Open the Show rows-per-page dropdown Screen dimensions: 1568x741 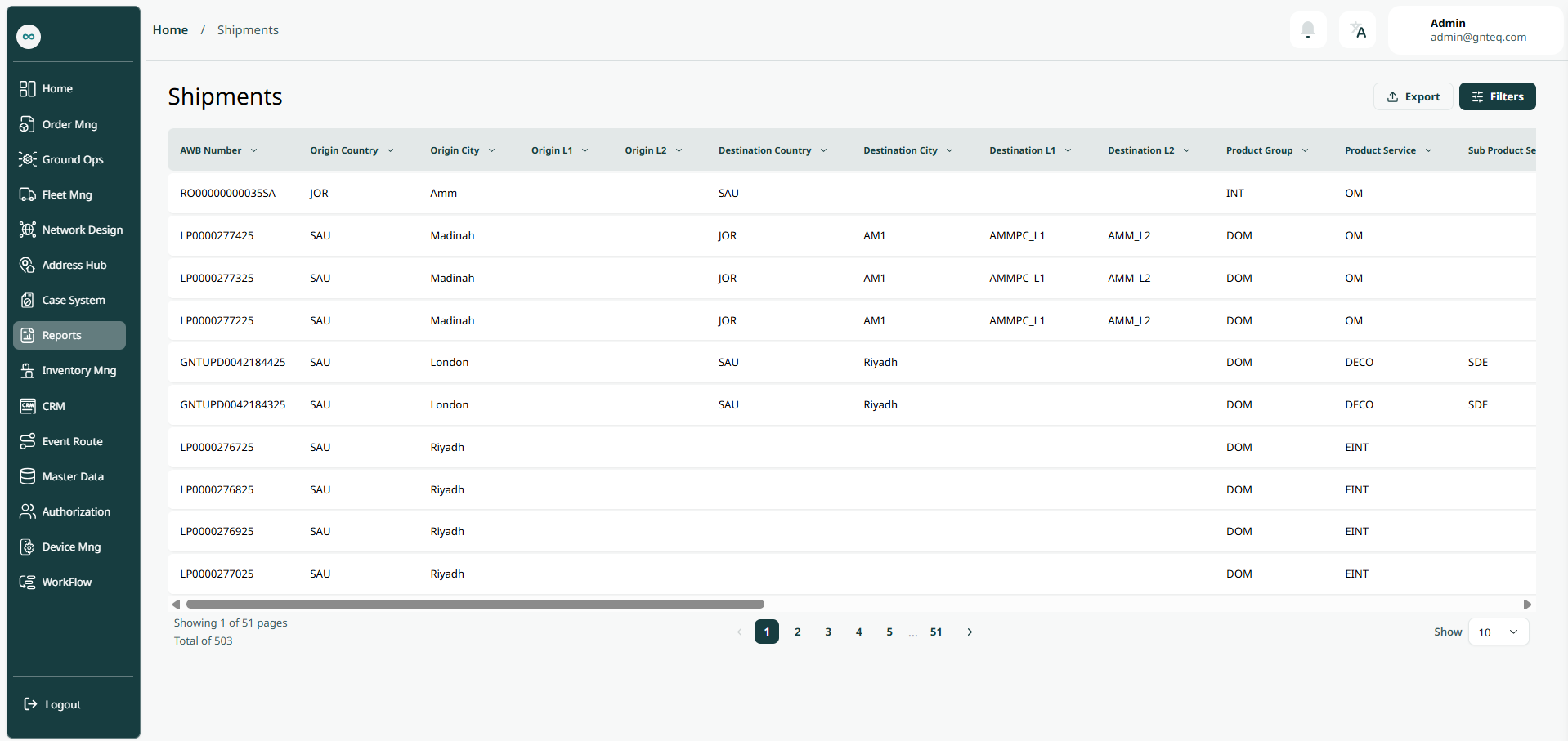coord(1498,632)
